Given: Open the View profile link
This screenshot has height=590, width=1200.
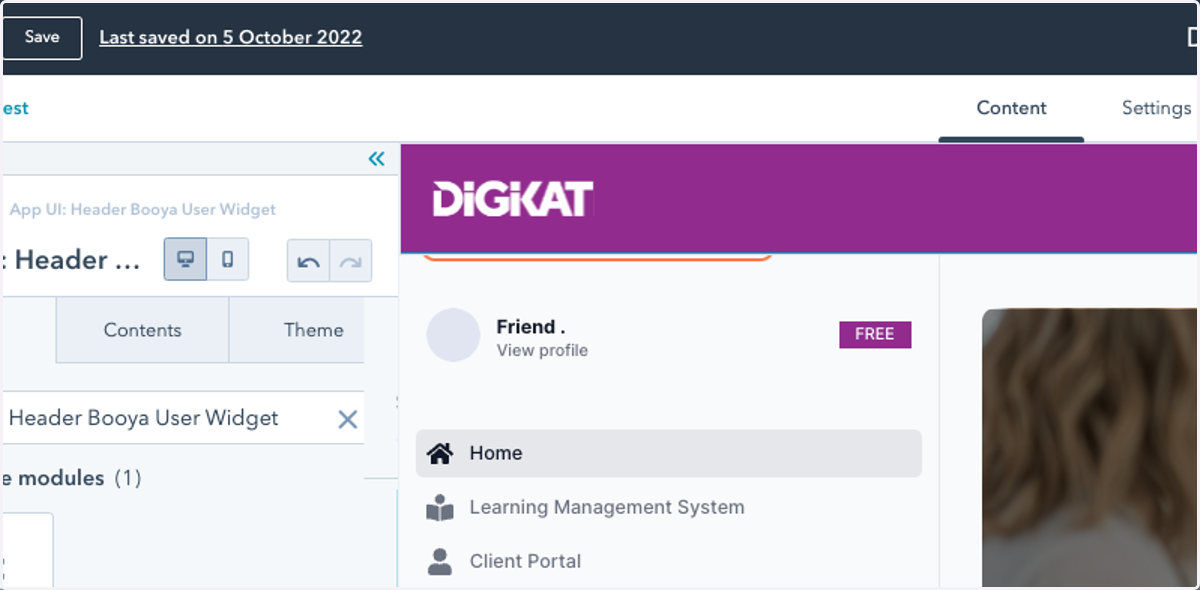Looking at the screenshot, I should (542, 351).
